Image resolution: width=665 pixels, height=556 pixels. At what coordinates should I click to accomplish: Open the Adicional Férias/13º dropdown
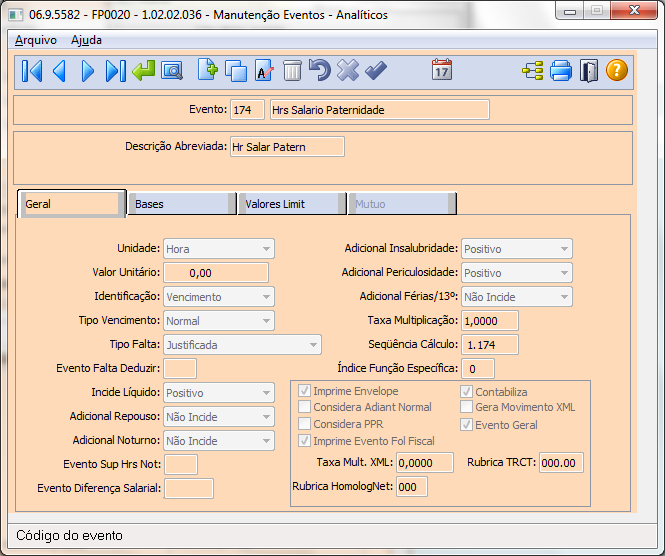517,296
